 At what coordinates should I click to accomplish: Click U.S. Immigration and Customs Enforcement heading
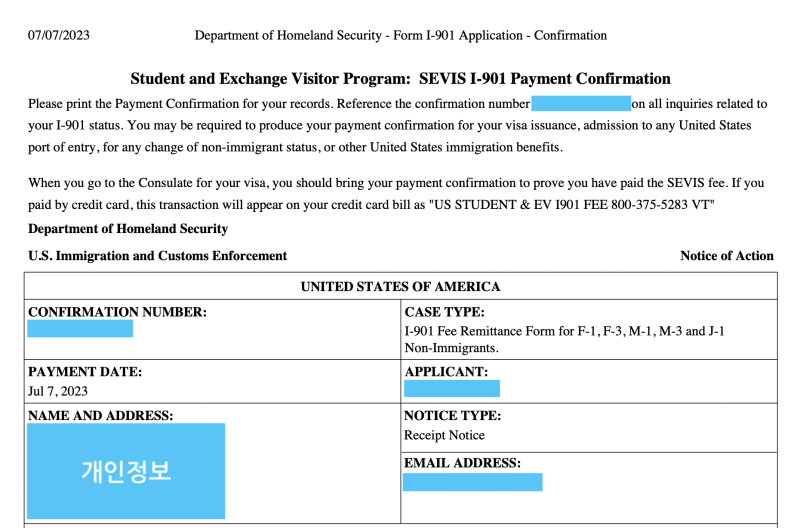157,256
